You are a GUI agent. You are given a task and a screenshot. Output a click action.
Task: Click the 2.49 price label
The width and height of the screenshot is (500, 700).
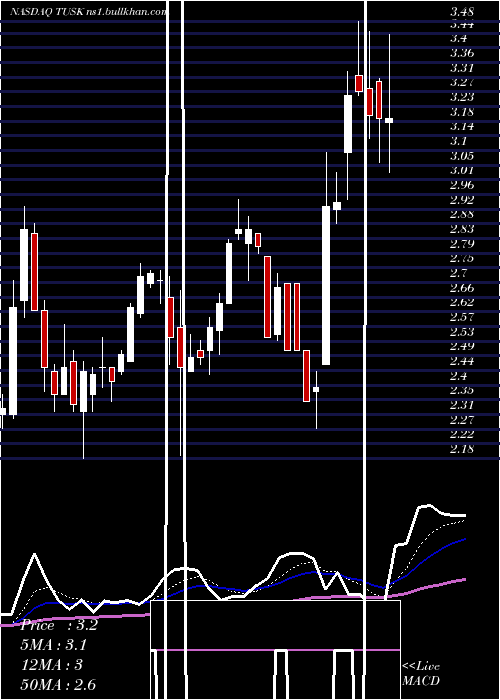462,346
